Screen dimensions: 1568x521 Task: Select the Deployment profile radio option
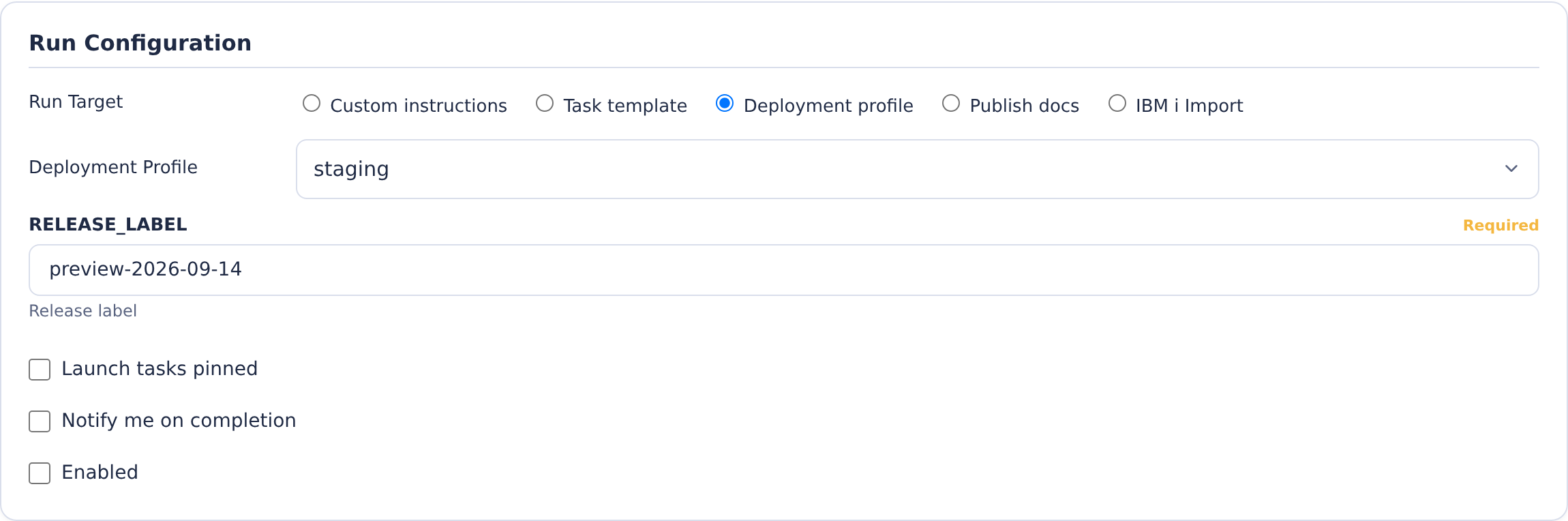pyautogui.click(x=725, y=104)
